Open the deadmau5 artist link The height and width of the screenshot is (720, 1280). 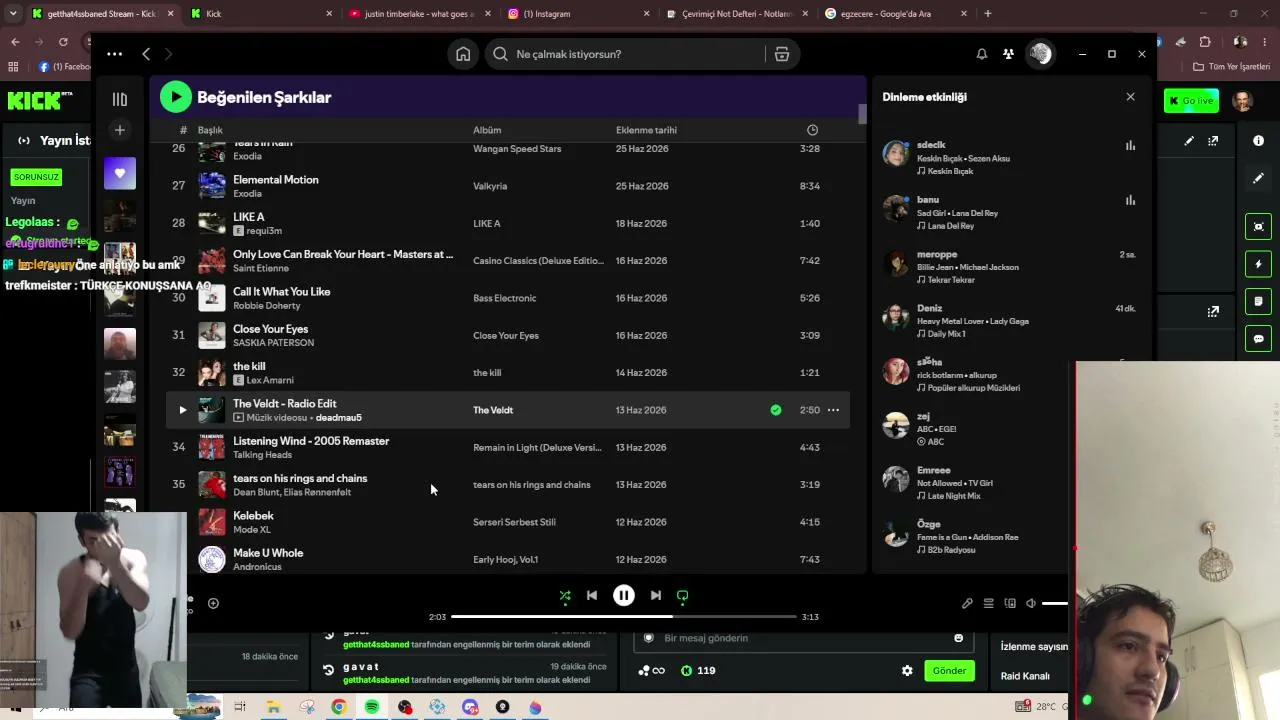click(x=338, y=418)
